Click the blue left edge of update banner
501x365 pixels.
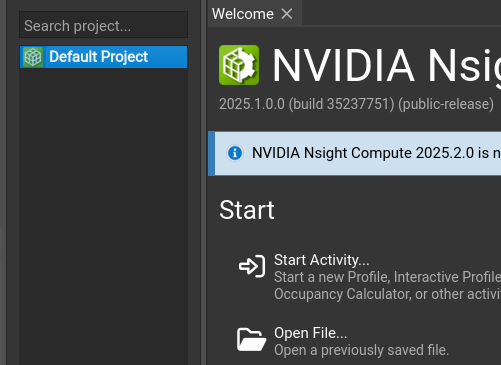click(x=211, y=153)
